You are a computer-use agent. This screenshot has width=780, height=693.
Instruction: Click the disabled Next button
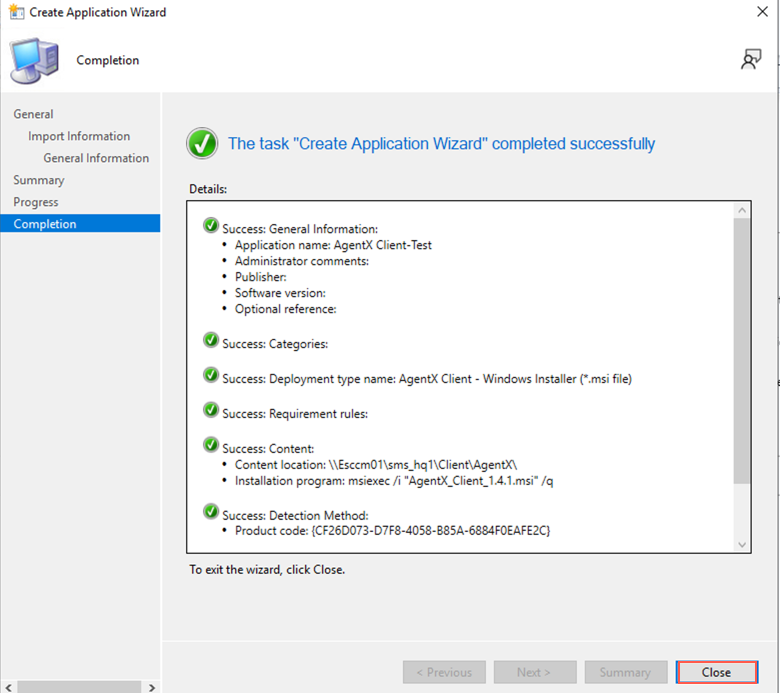535,672
